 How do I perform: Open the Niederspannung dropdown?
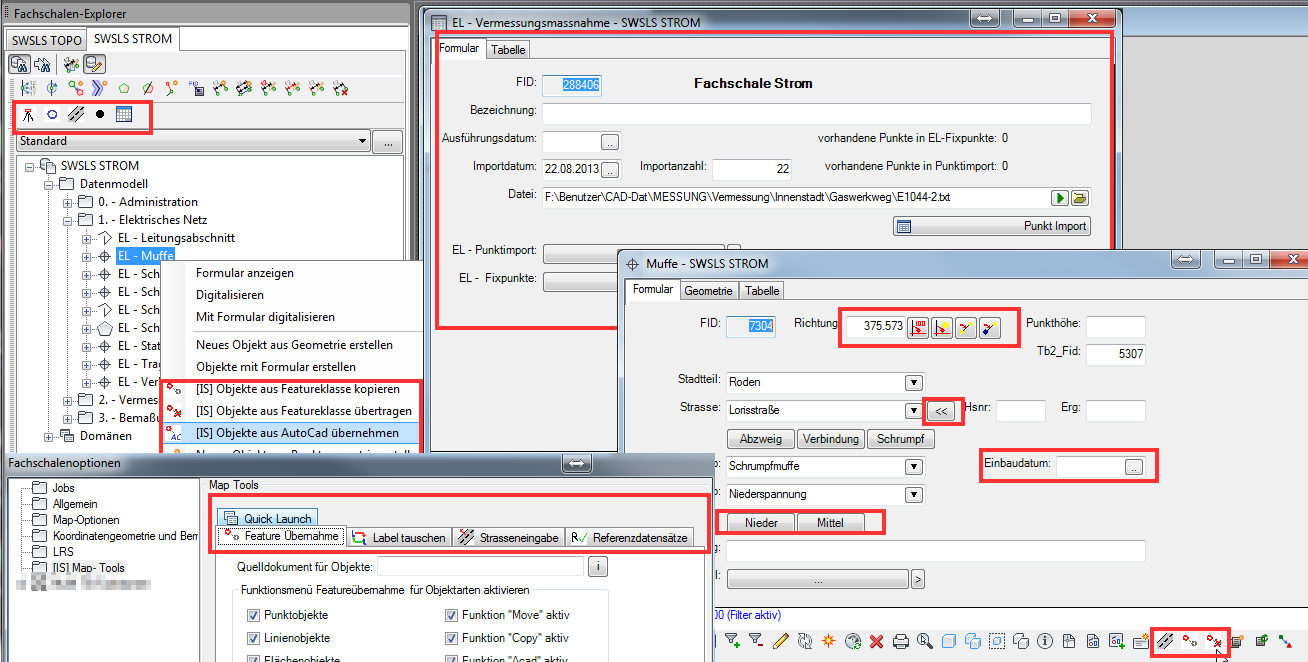(913, 494)
